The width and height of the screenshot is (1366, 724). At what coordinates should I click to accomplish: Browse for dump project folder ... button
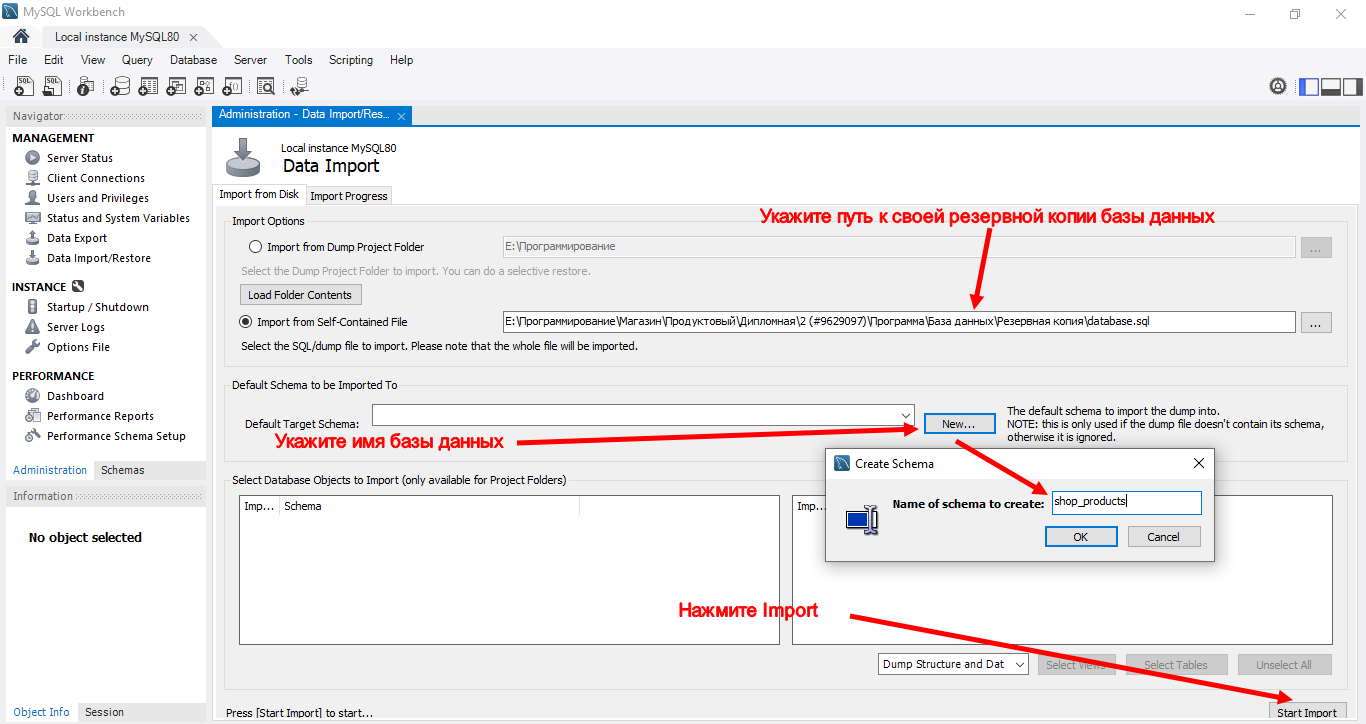(1316, 247)
